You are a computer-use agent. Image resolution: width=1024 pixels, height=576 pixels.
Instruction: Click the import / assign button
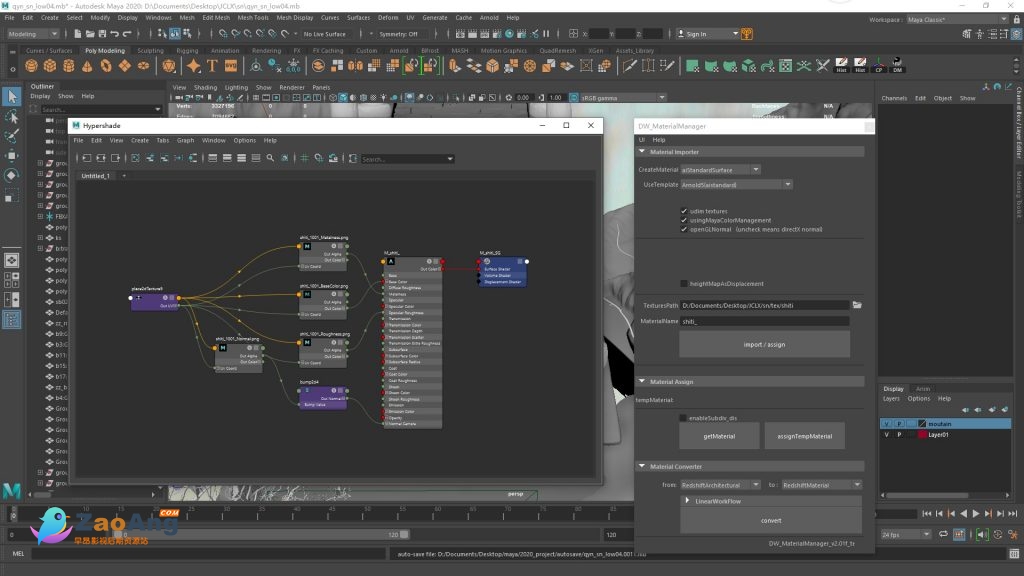(x=765, y=344)
